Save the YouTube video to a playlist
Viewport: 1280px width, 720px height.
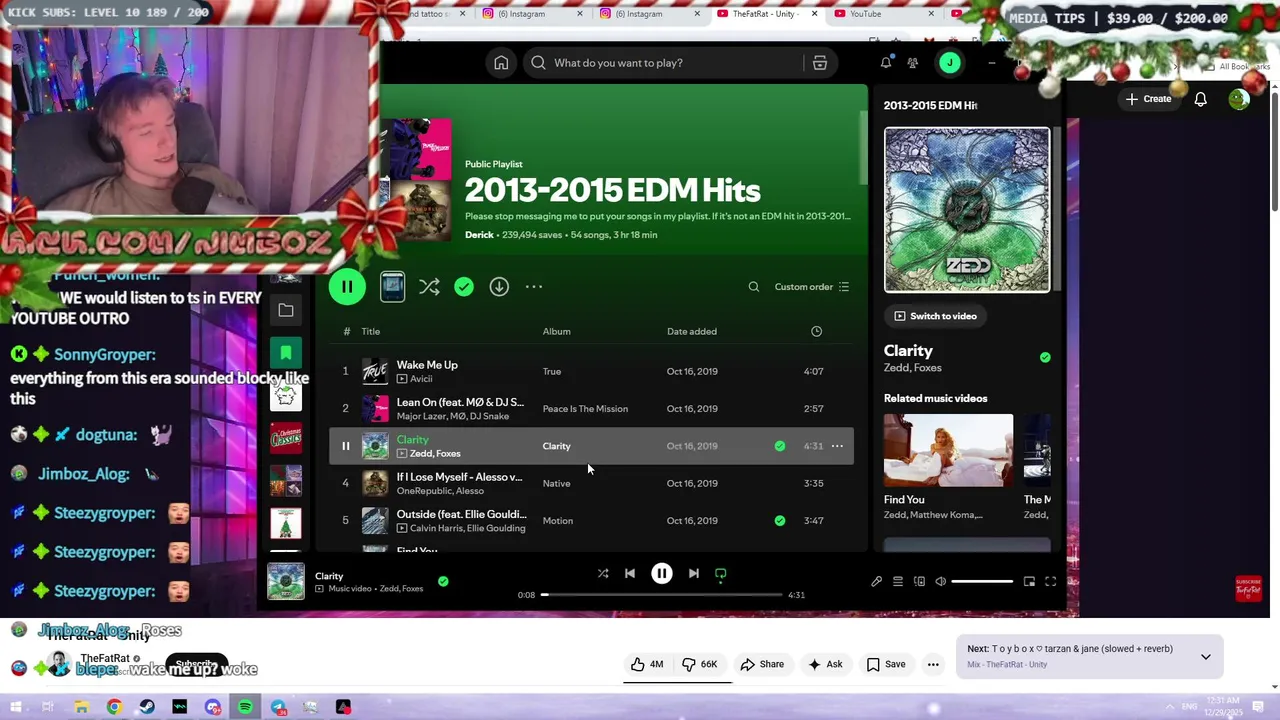pos(886,664)
